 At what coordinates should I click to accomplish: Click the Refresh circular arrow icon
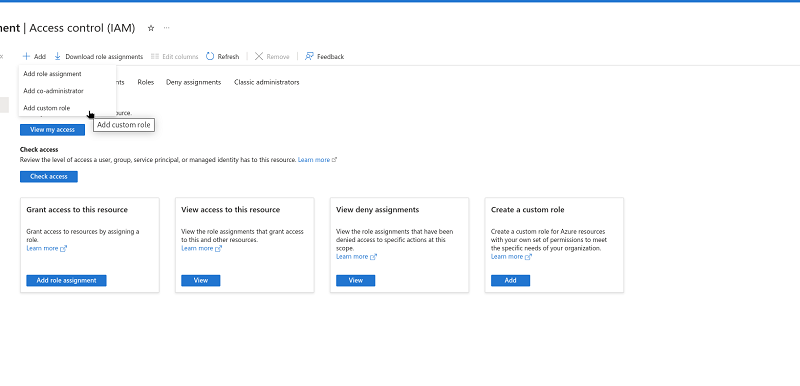coord(210,56)
